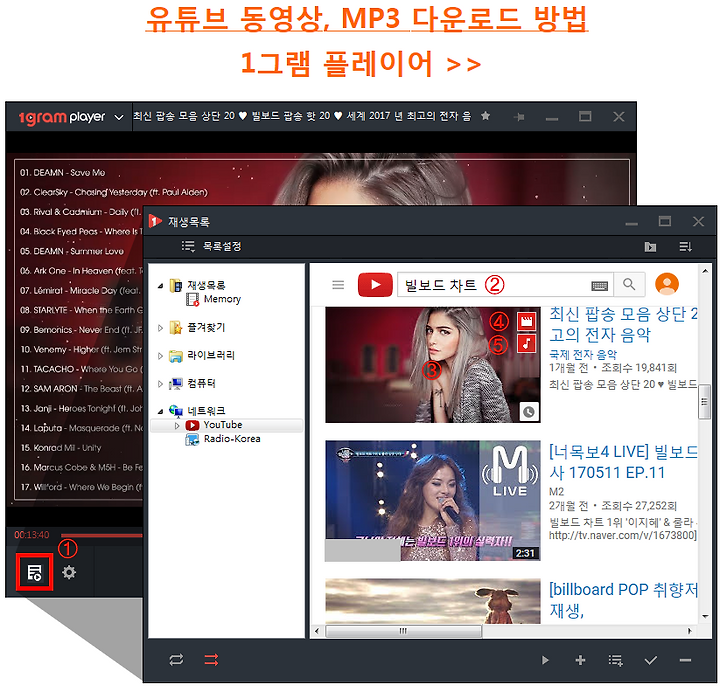720x699 pixels.
Task: Toggle always-on-top pin in player title bar
Action: tap(519, 117)
